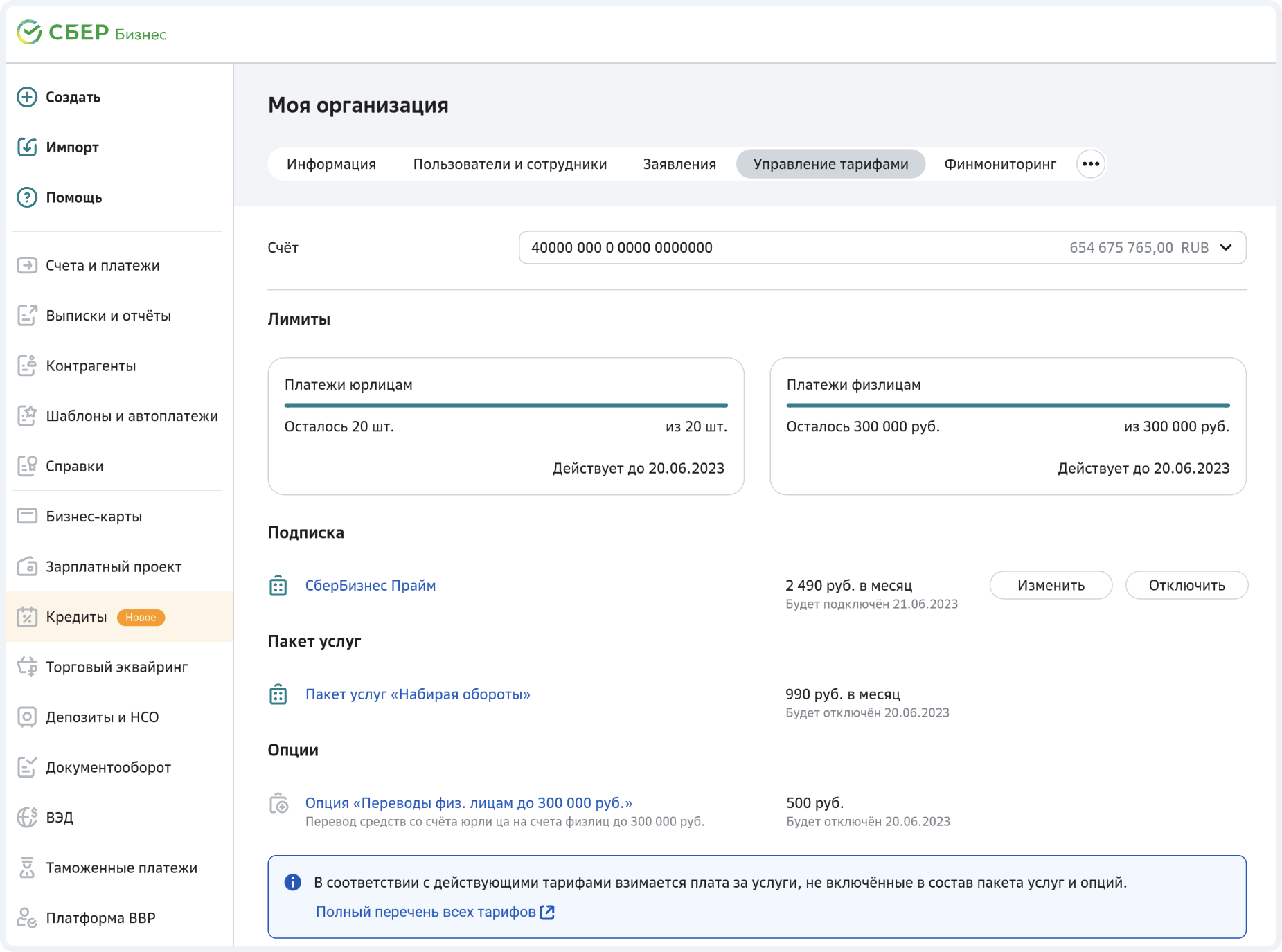This screenshot has height=952, width=1282.
Task: Click the Изменить subscription button
Action: point(1051,585)
